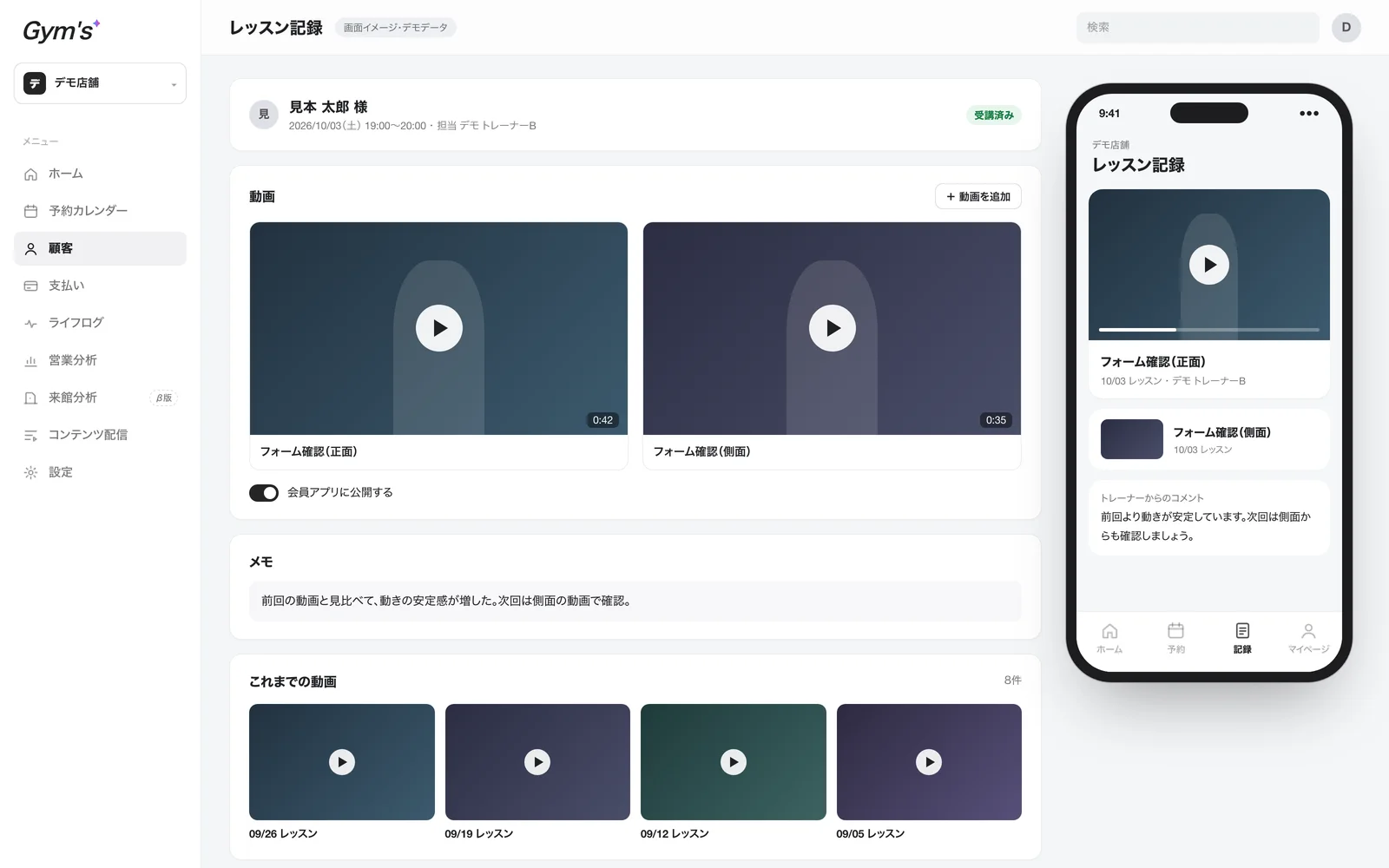The height and width of the screenshot is (868, 1389).
Task: Open the D user avatar
Action: pos(1346,27)
